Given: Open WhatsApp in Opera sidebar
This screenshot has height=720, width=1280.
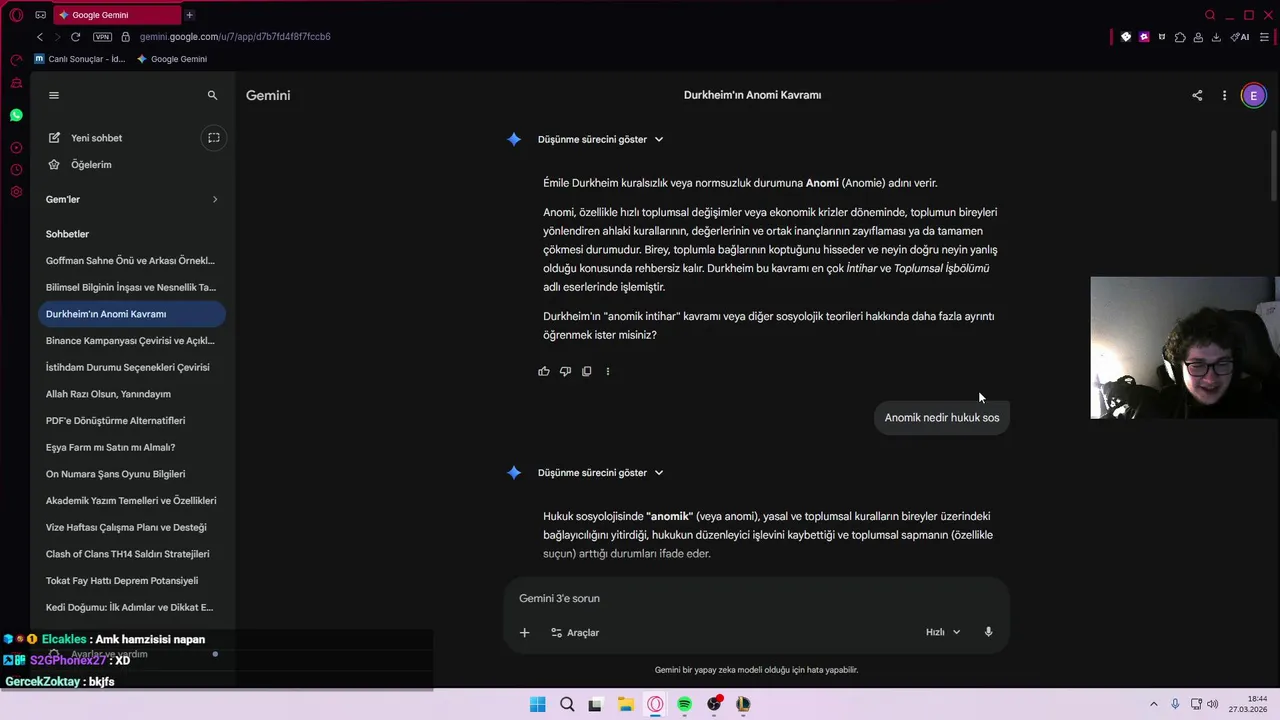Looking at the screenshot, I should click(x=16, y=115).
